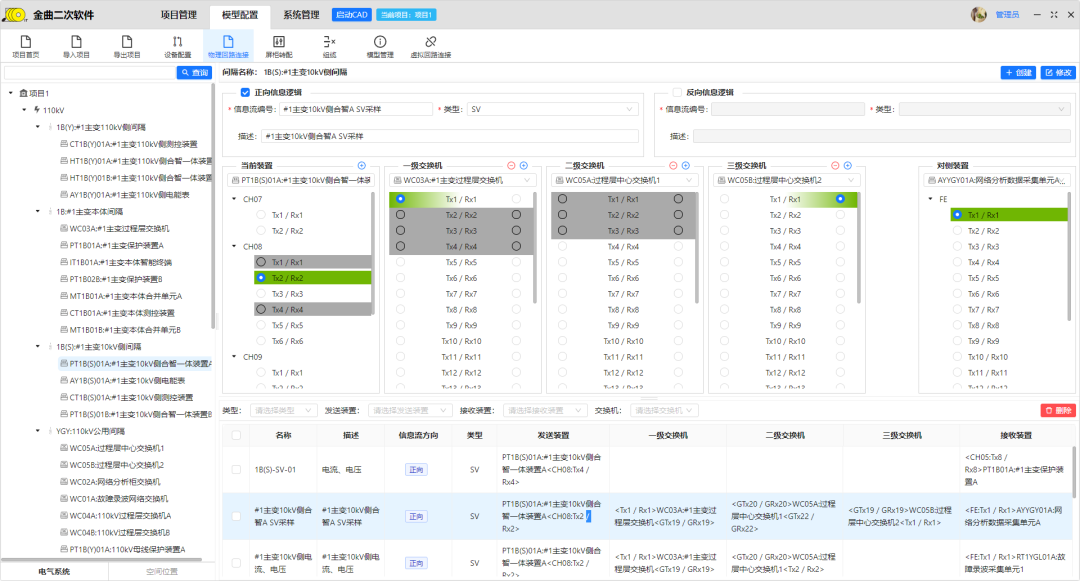Select the 屏柜装配 cabinet assembly icon
Image resolution: width=1080 pixels, height=581 pixels.
(x=278, y=46)
